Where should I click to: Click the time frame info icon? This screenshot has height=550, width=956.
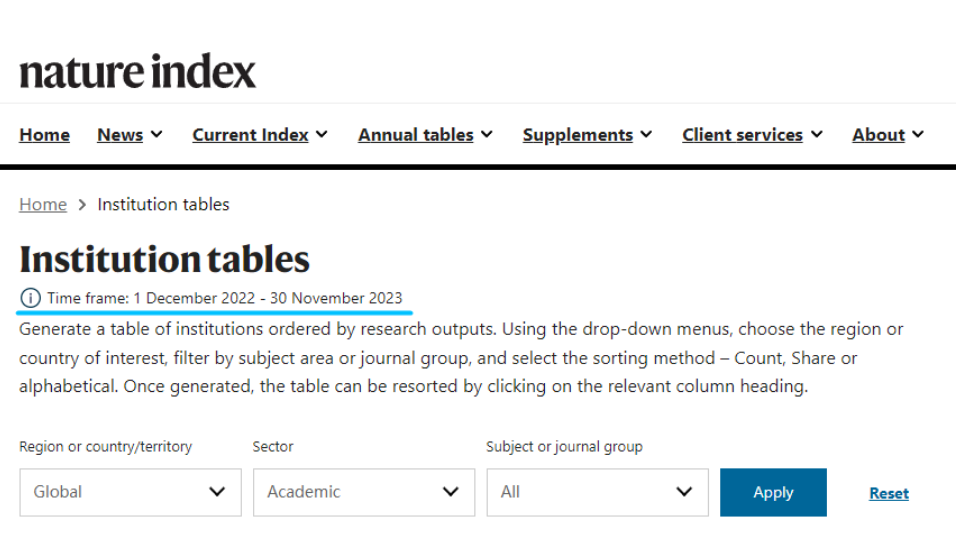[x=30, y=298]
